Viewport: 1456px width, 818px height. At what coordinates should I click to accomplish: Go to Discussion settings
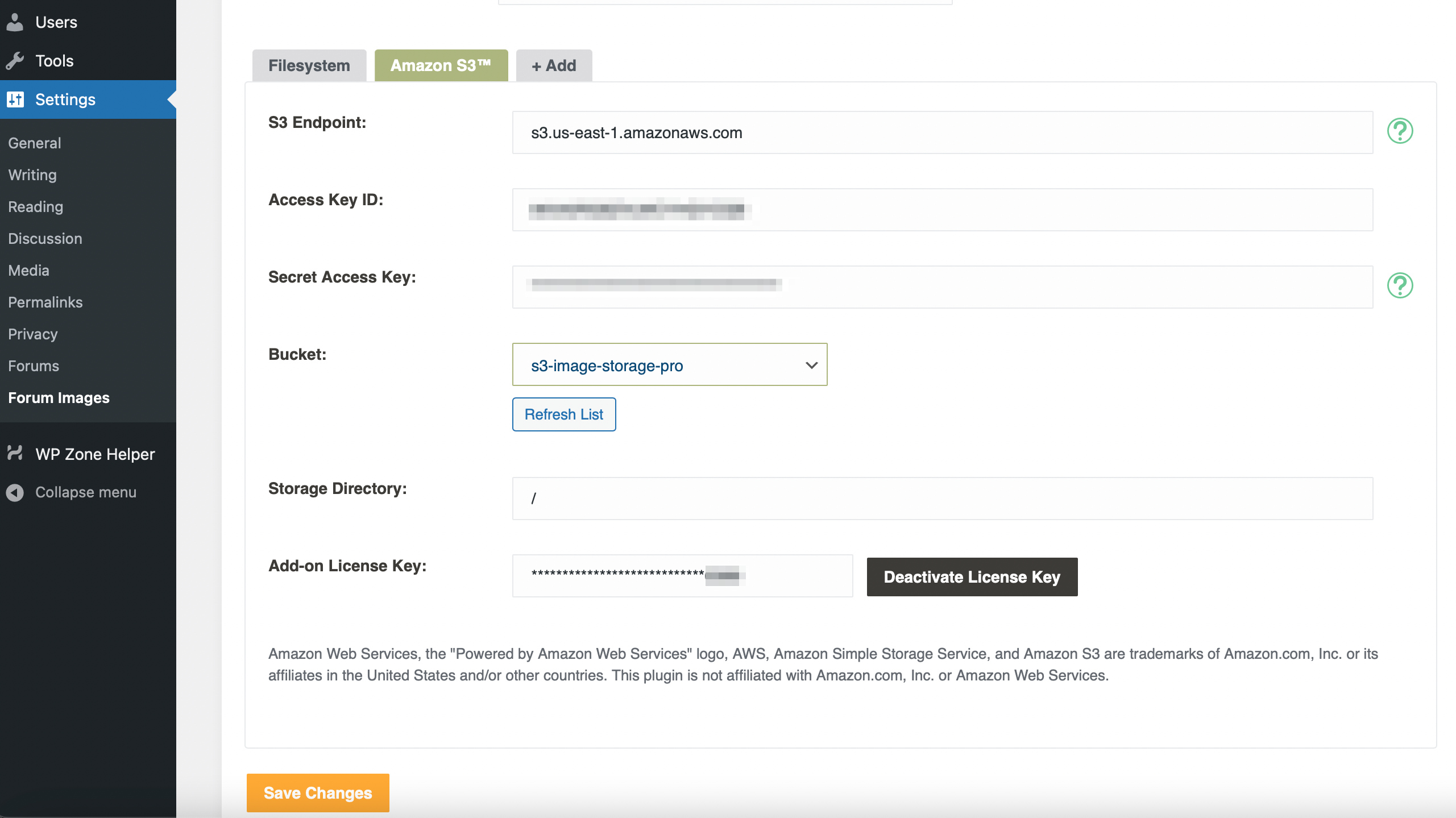(45, 239)
